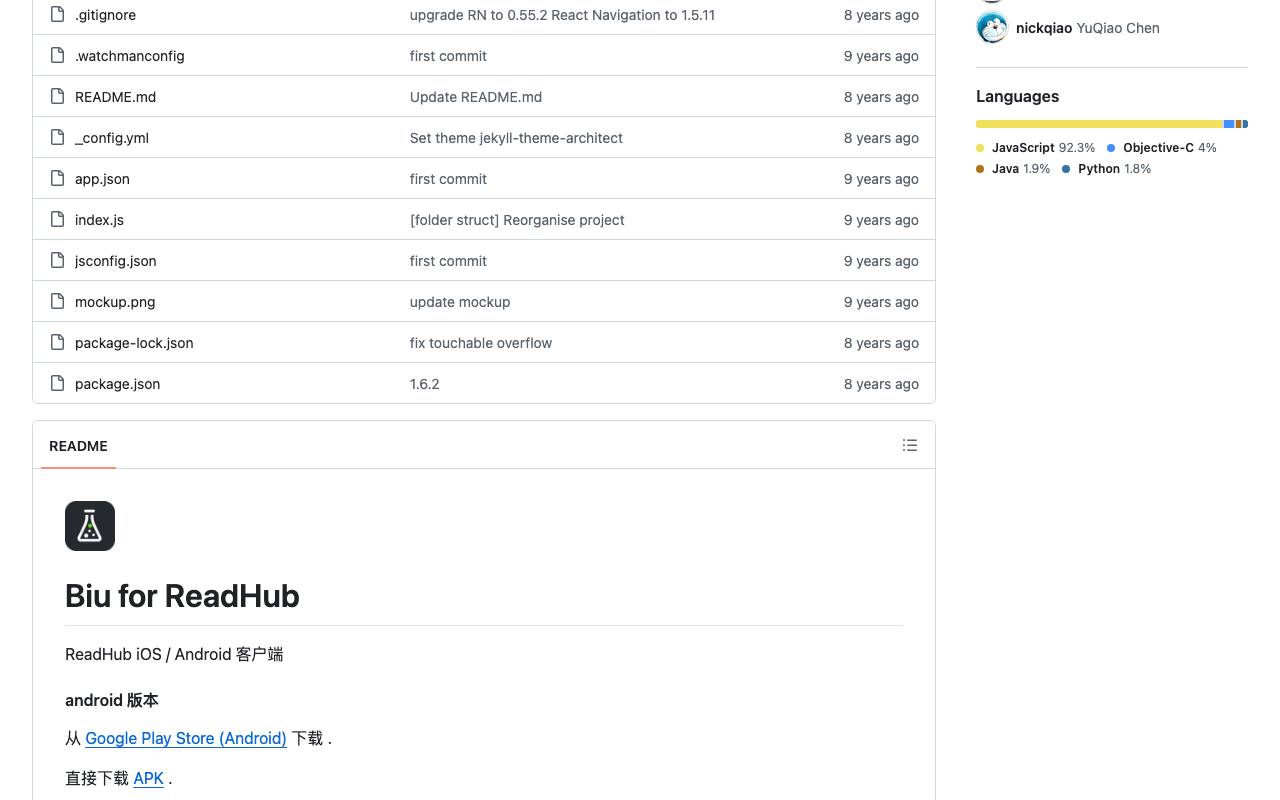
Task: Open the app.json file
Action: click(x=102, y=179)
